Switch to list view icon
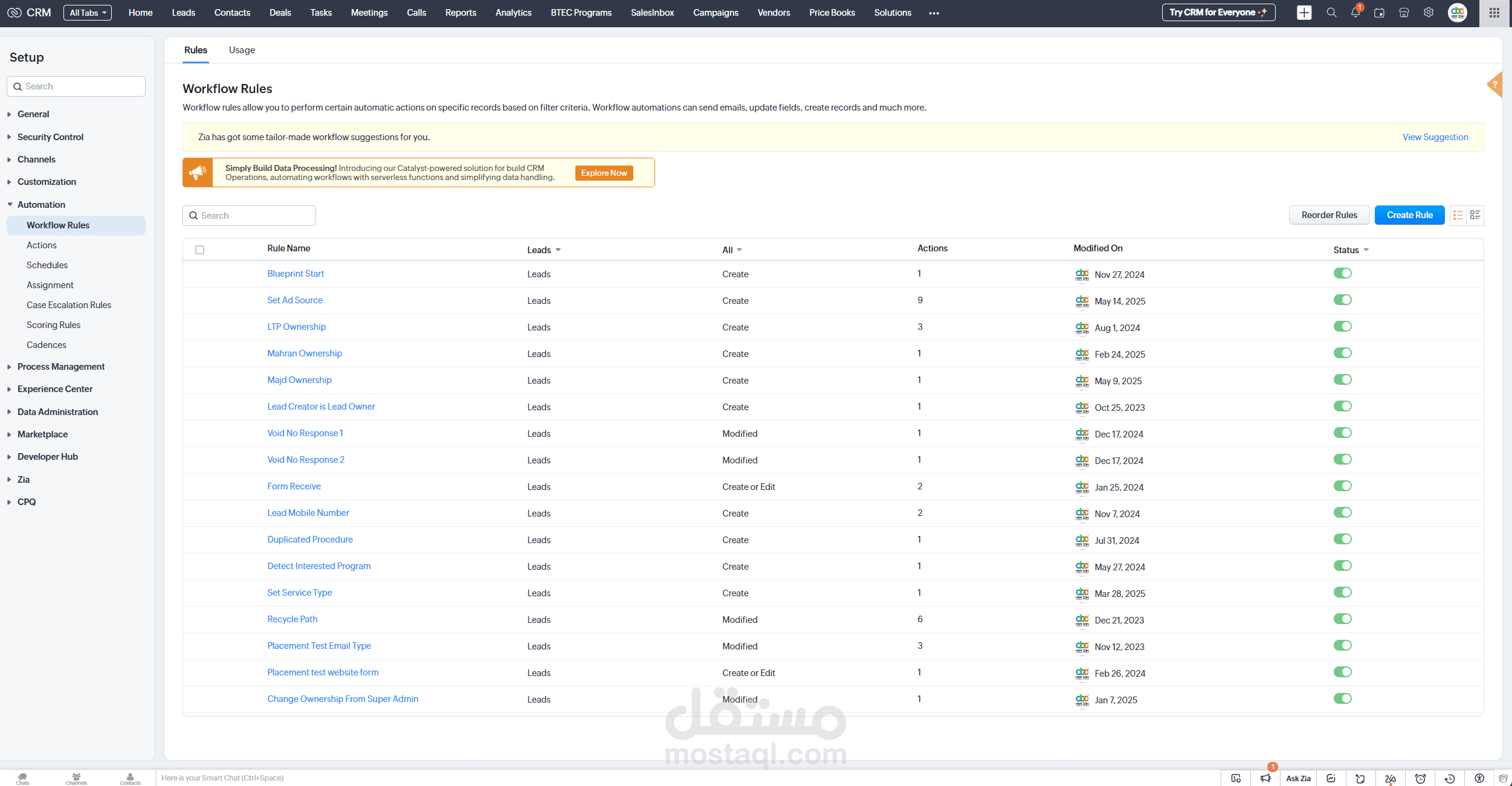 tap(1458, 215)
